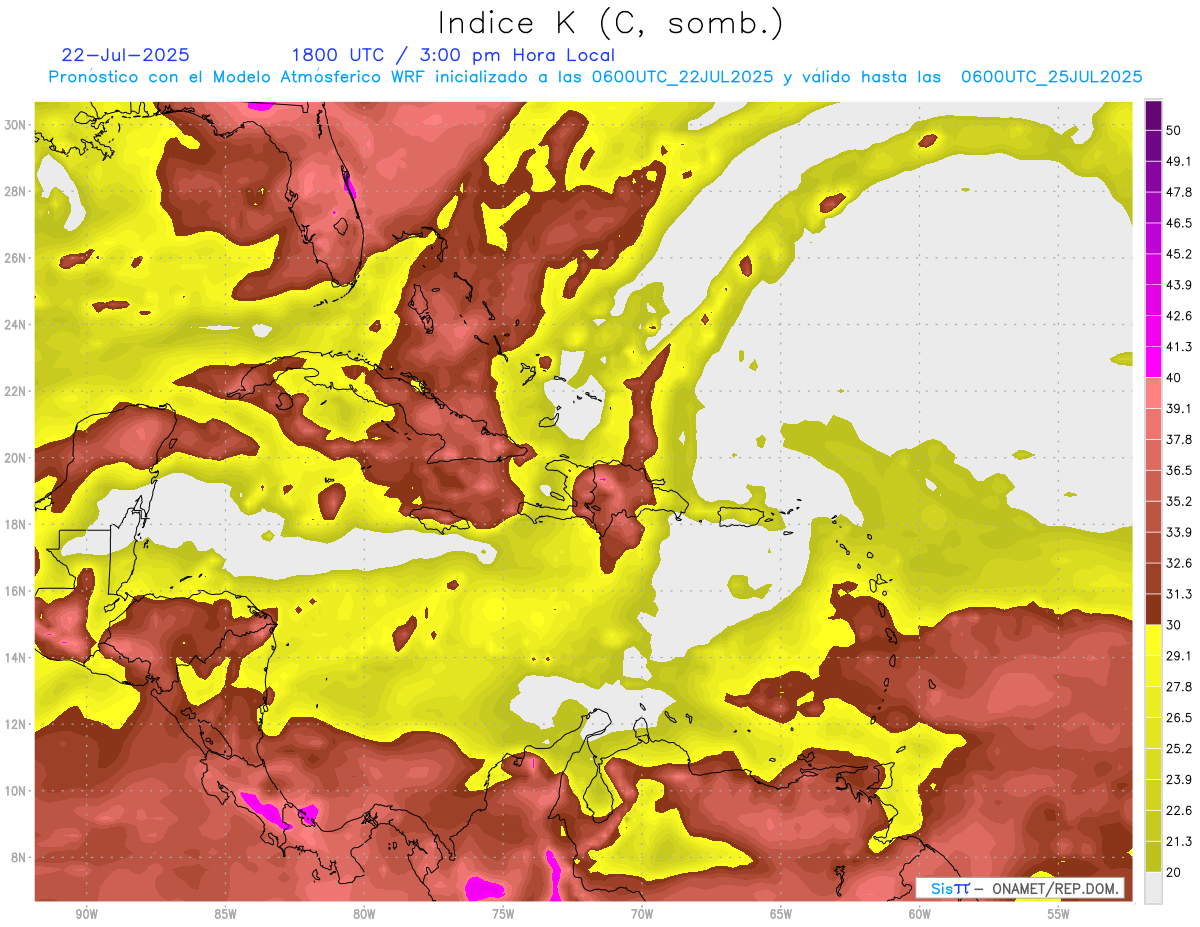Screen dimensions: 1200x927
Task: Click the "0600UTC_25JUL2025" valid-until timestamp
Action: pos(1052,77)
